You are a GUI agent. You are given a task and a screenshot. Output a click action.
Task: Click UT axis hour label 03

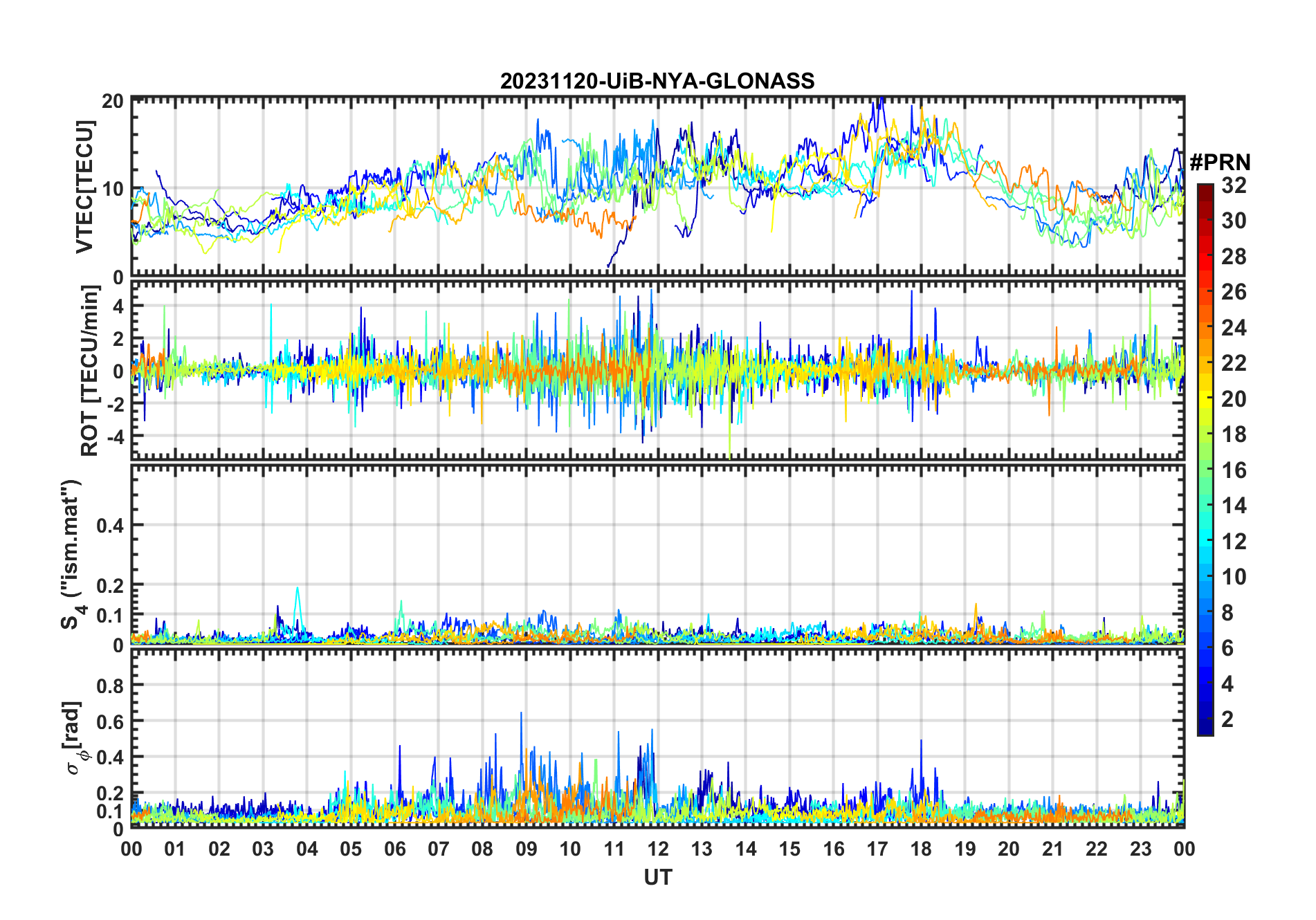263,849
